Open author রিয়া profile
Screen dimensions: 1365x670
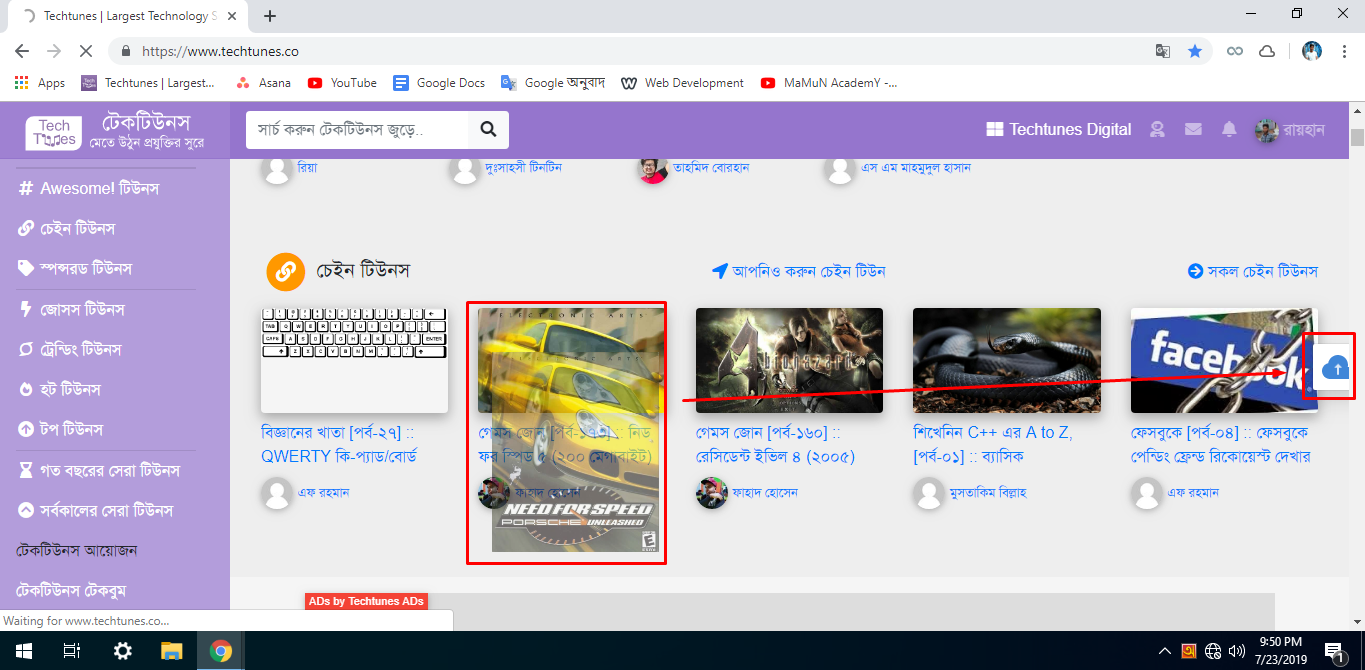coord(308,168)
